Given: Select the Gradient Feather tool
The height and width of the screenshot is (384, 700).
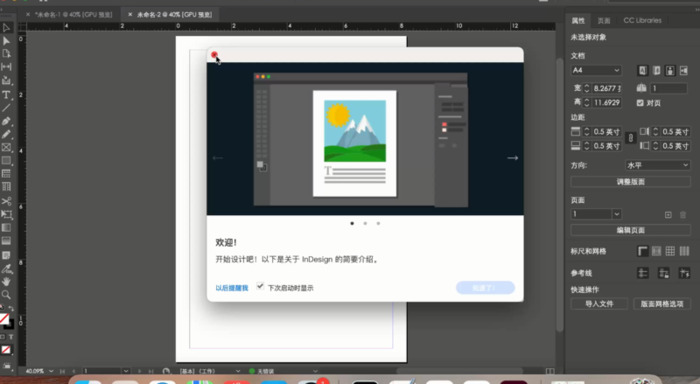Looking at the screenshot, I should click(6, 241).
